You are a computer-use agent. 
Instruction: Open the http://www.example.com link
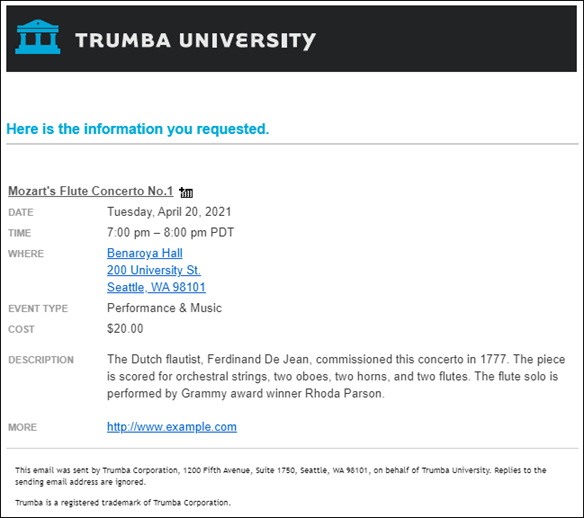[172, 427]
